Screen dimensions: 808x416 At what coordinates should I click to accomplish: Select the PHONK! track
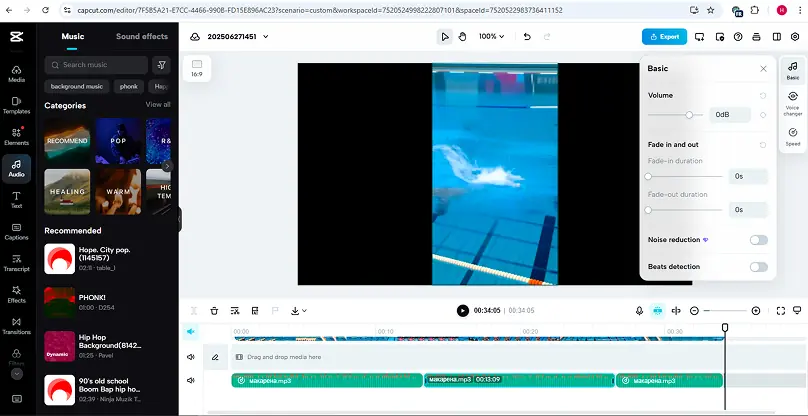pos(107,303)
